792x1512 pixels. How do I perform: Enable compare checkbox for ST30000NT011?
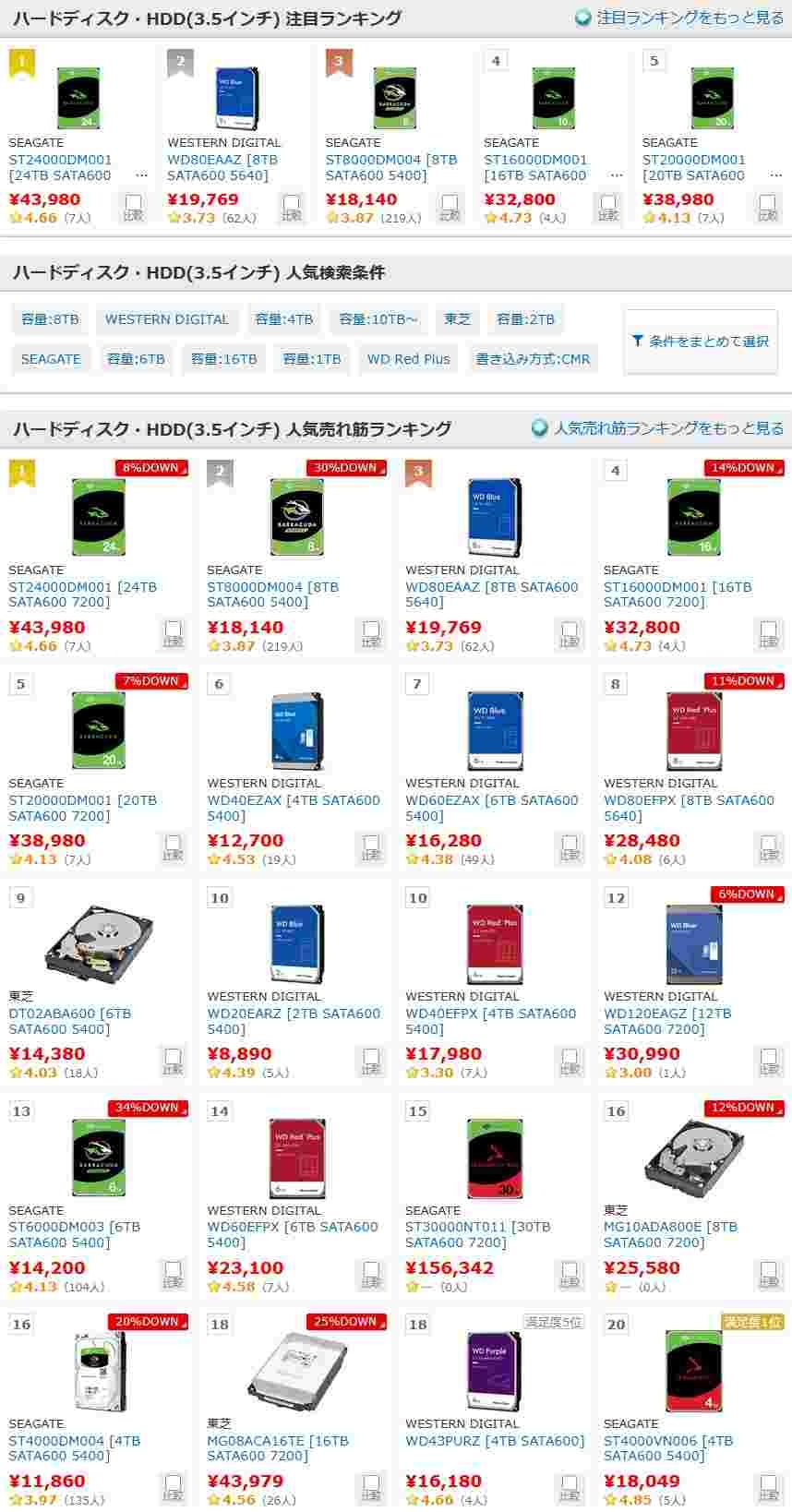tap(570, 1275)
